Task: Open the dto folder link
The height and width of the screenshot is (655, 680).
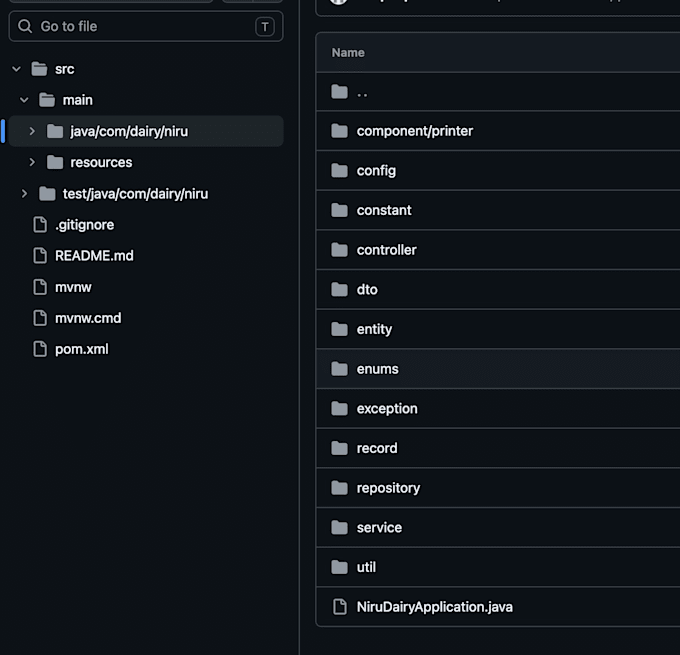Action: 367,289
